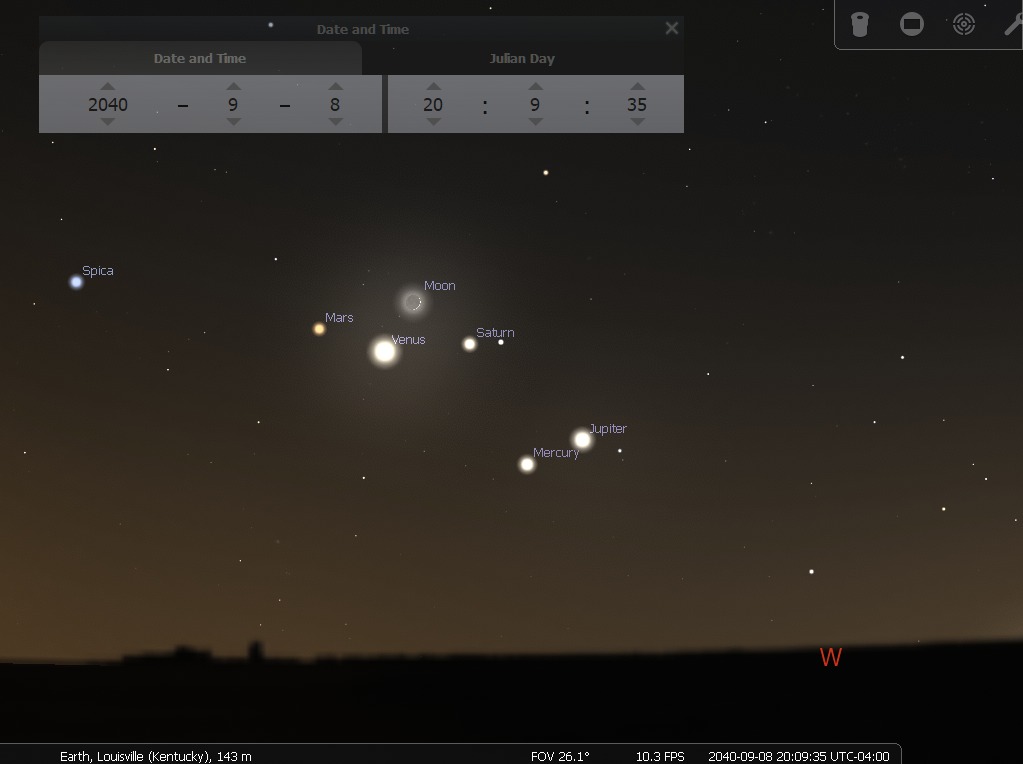Screen dimensions: 1023x764
Task: Increment the month value above 9
Action: (x=234, y=86)
